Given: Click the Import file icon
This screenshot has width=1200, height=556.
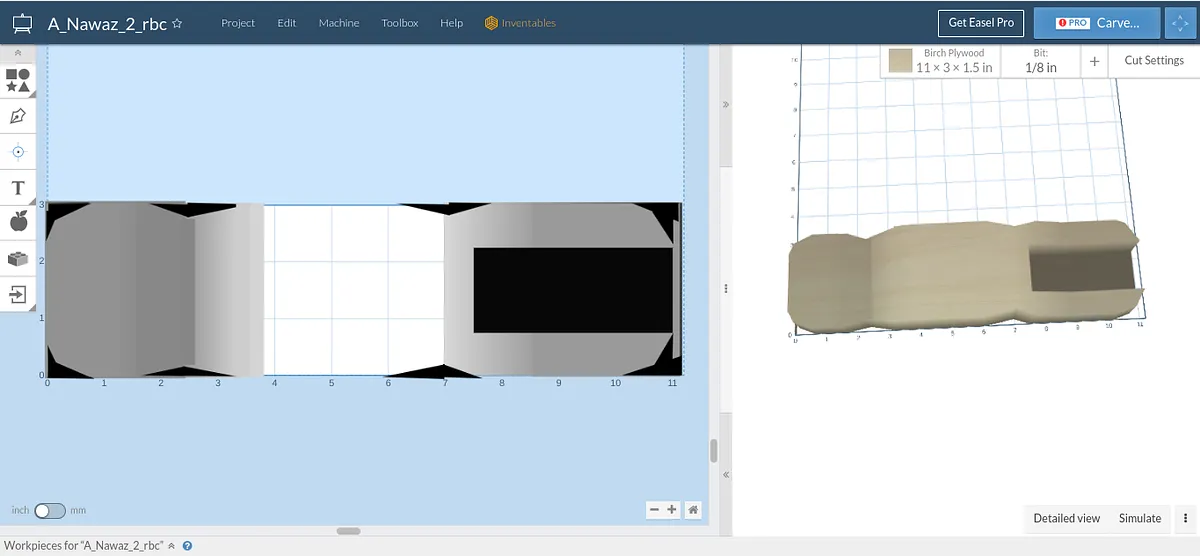Looking at the screenshot, I should [x=18, y=294].
